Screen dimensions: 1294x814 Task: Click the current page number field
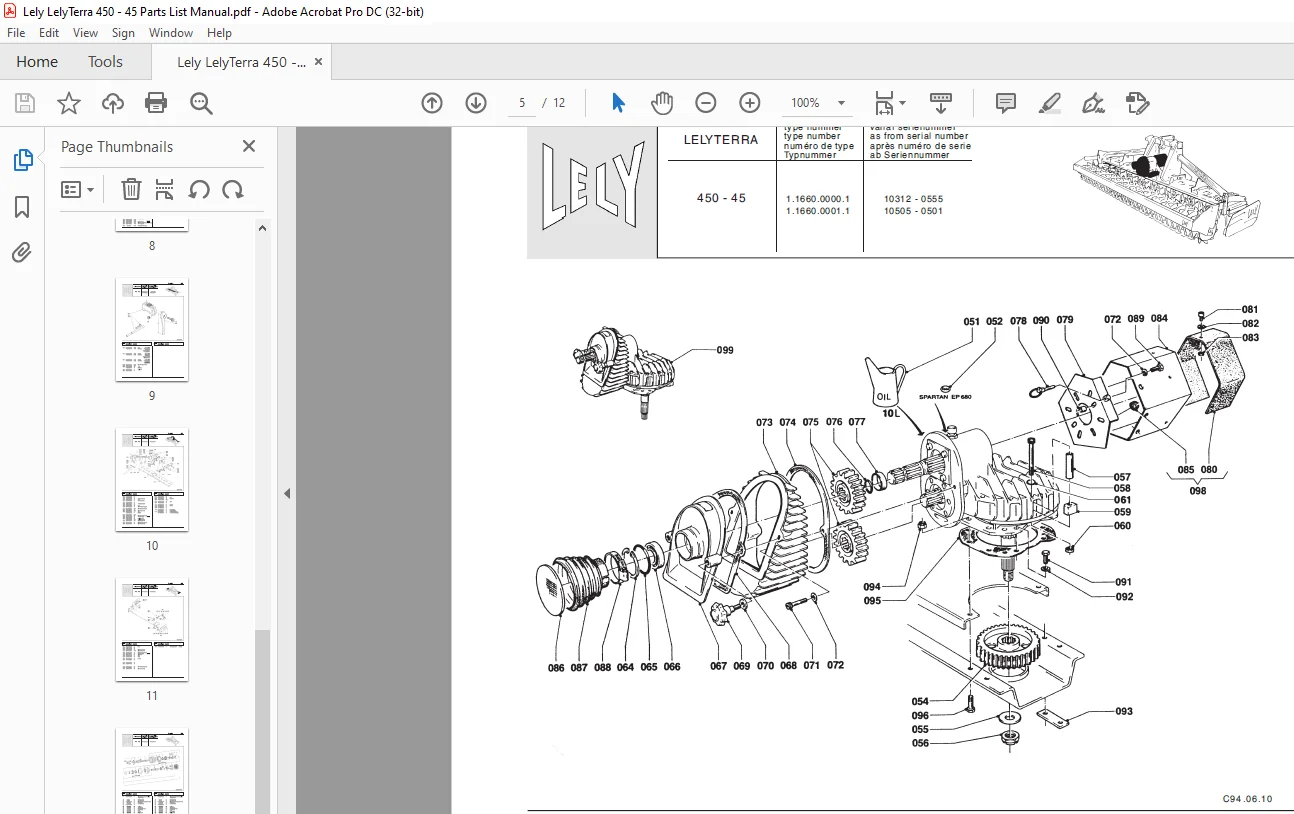(x=522, y=103)
